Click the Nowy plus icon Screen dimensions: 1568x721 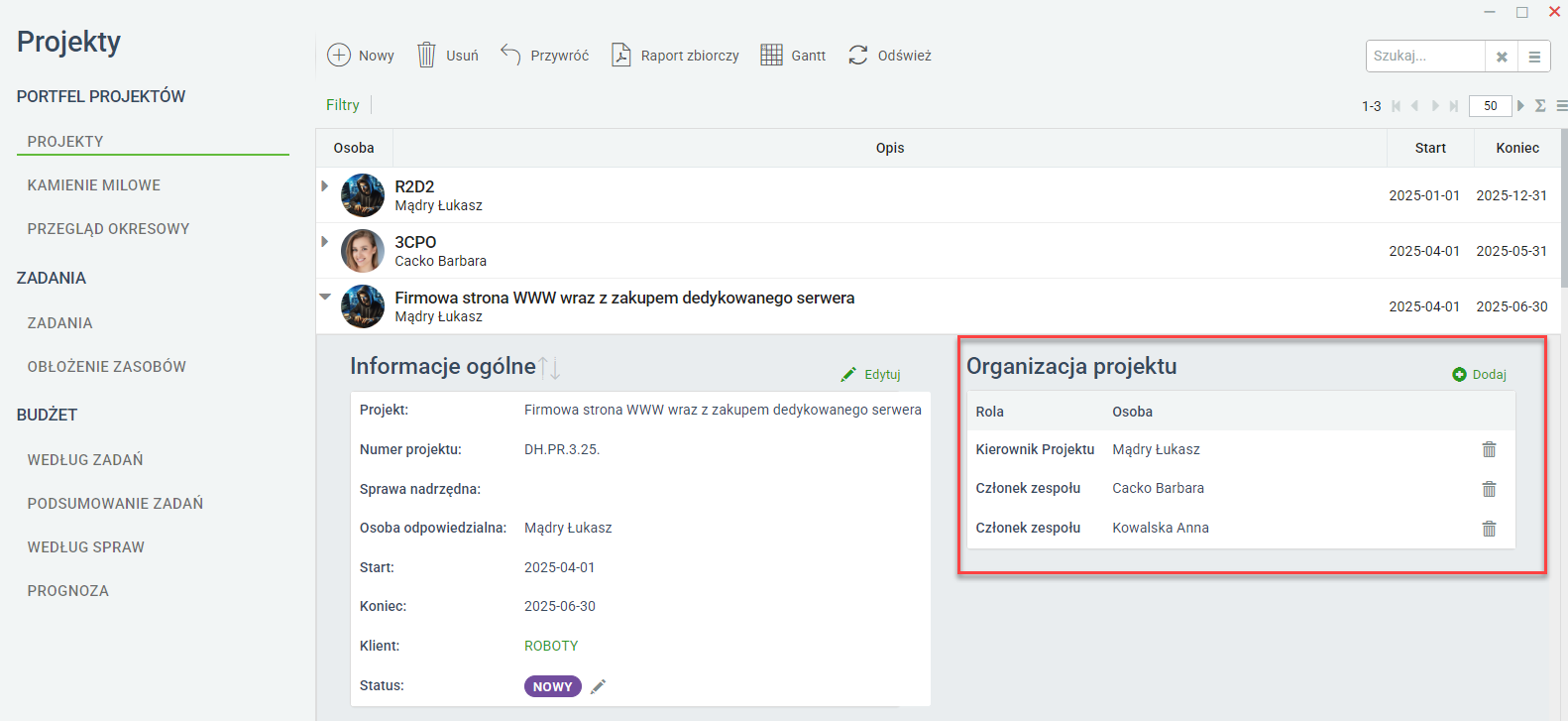click(339, 55)
